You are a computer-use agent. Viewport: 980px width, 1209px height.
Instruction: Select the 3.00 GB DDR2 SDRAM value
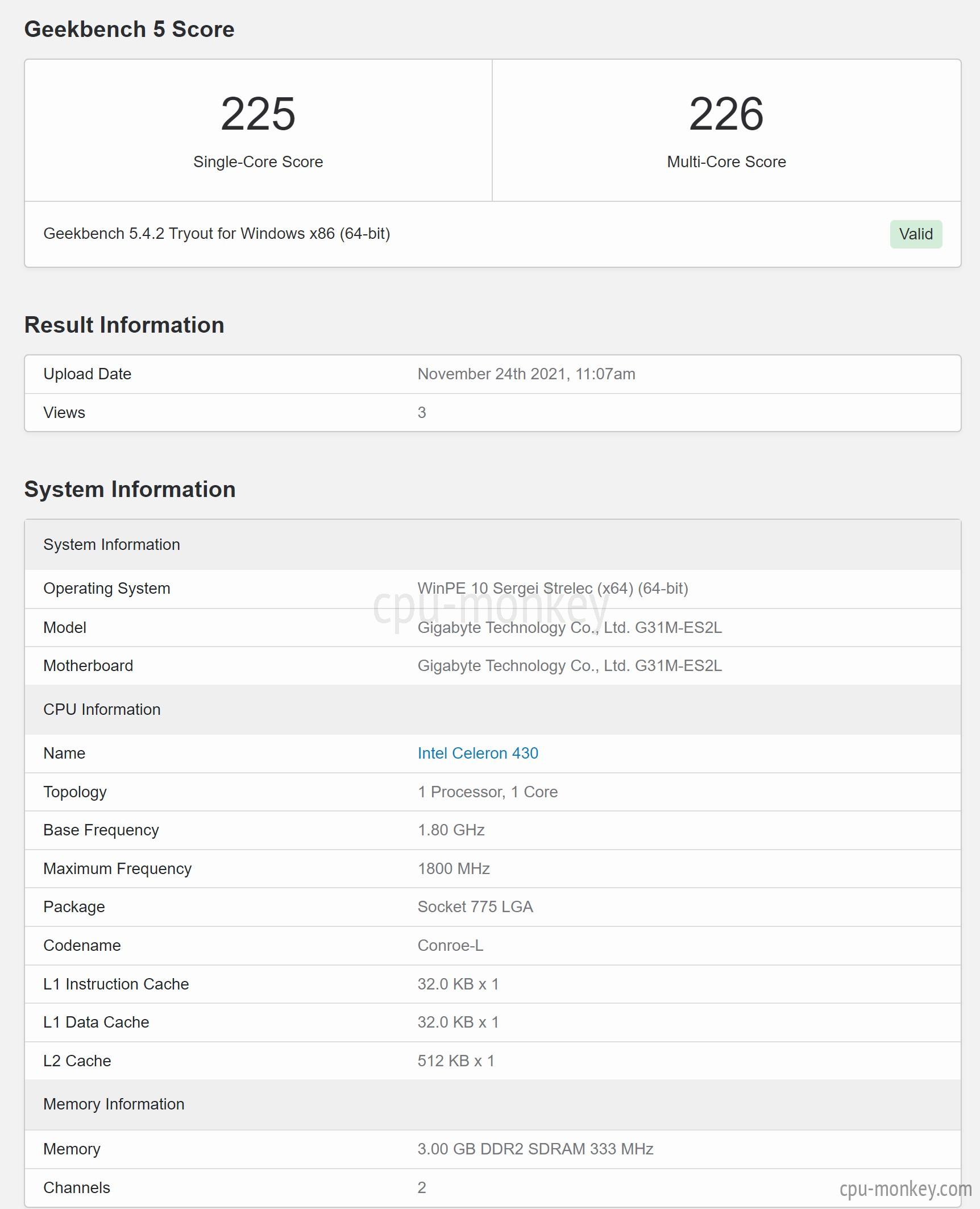[x=535, y=1149]
